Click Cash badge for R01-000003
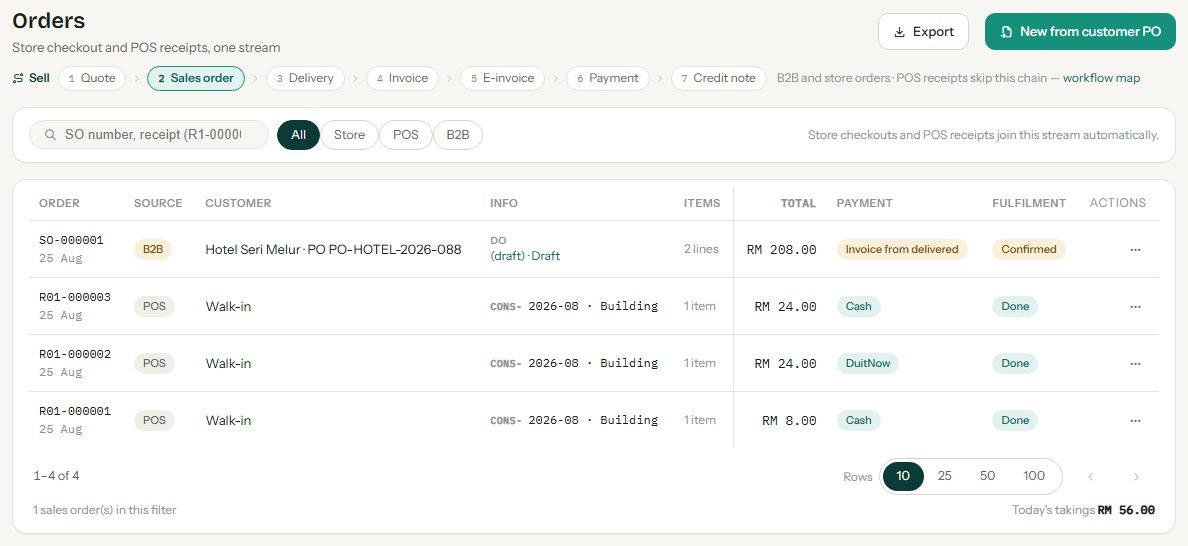 coord(858,307)
